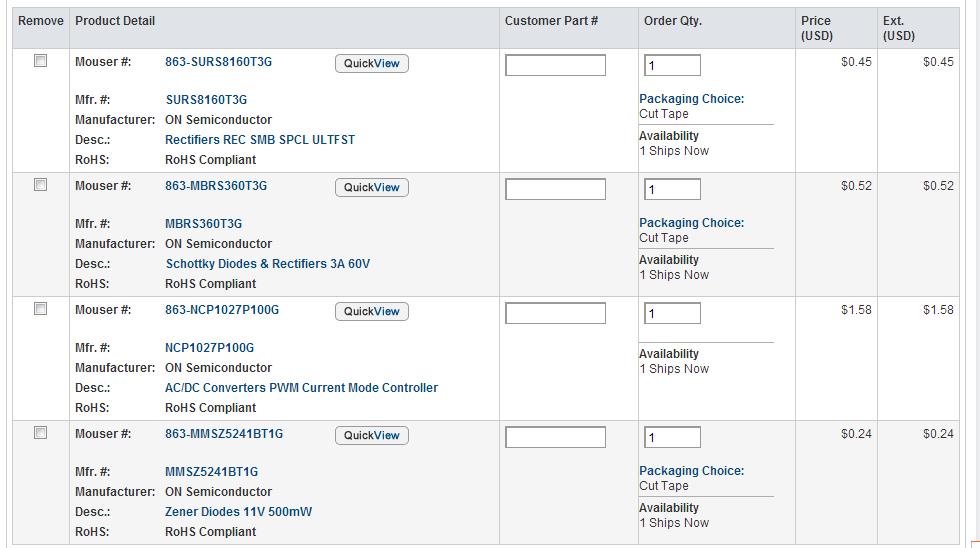This screenshot has width=980, height=548.
Task: Click Rectifiers REC SMB SPCL ULTFST link
Action: (259, 140)
